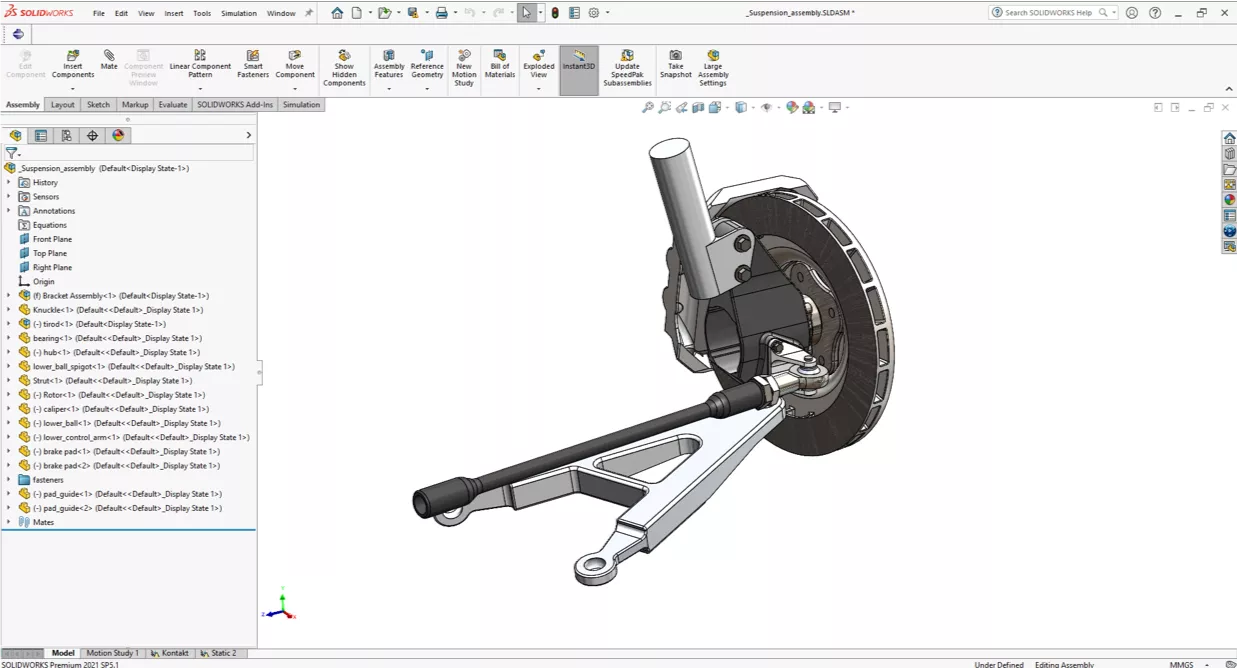1237x668 pixels.
Task: Click the New document icon
Action: (x=356, y=13)
